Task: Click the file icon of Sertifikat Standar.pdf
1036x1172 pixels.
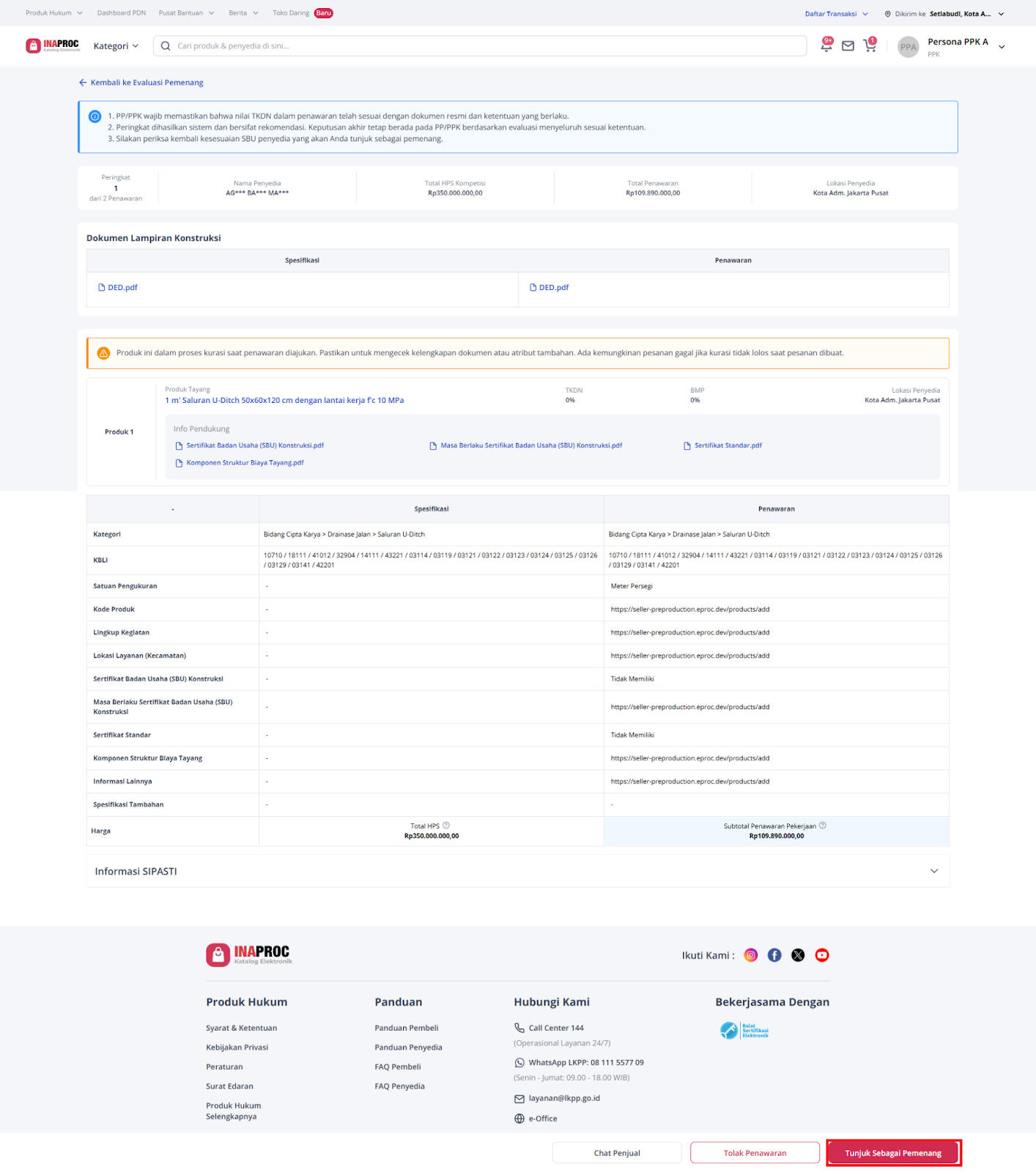Action: pyautogui.click(x=687, y=445)
